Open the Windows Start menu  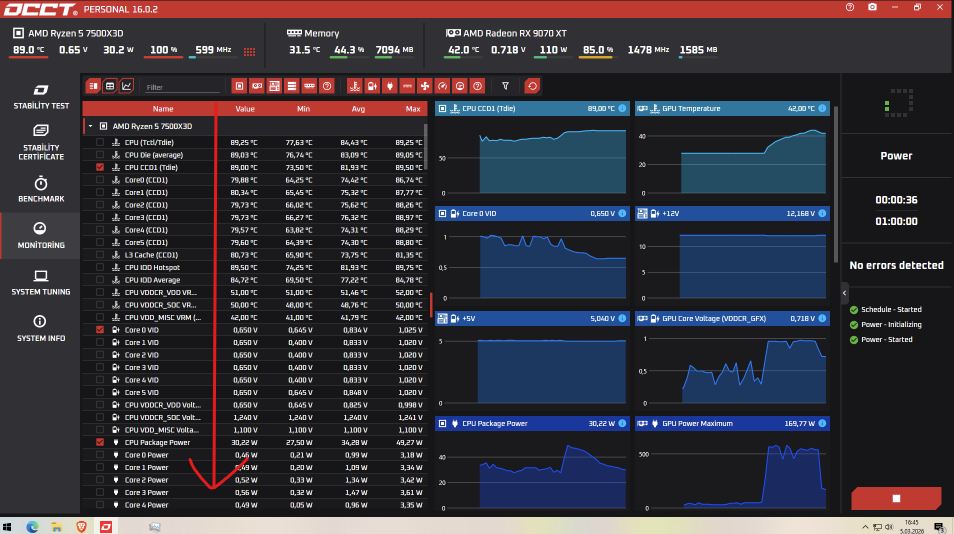point(7,527)
